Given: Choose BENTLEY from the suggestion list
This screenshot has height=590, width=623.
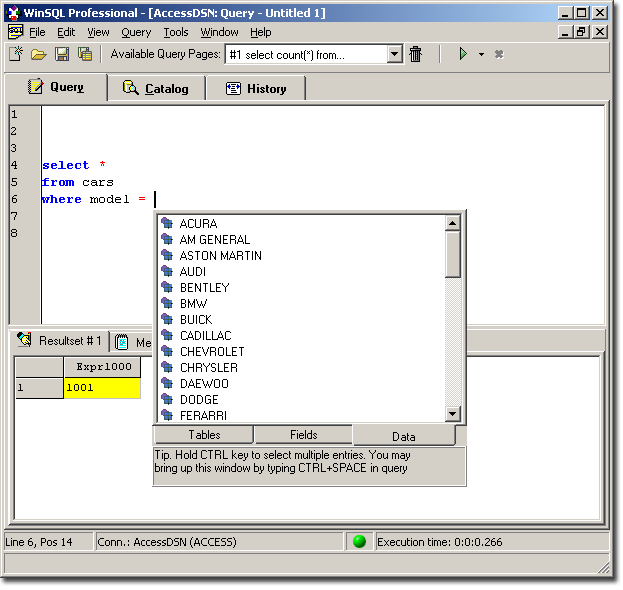Looking at the screenshot, I should [x=302, y=288].
